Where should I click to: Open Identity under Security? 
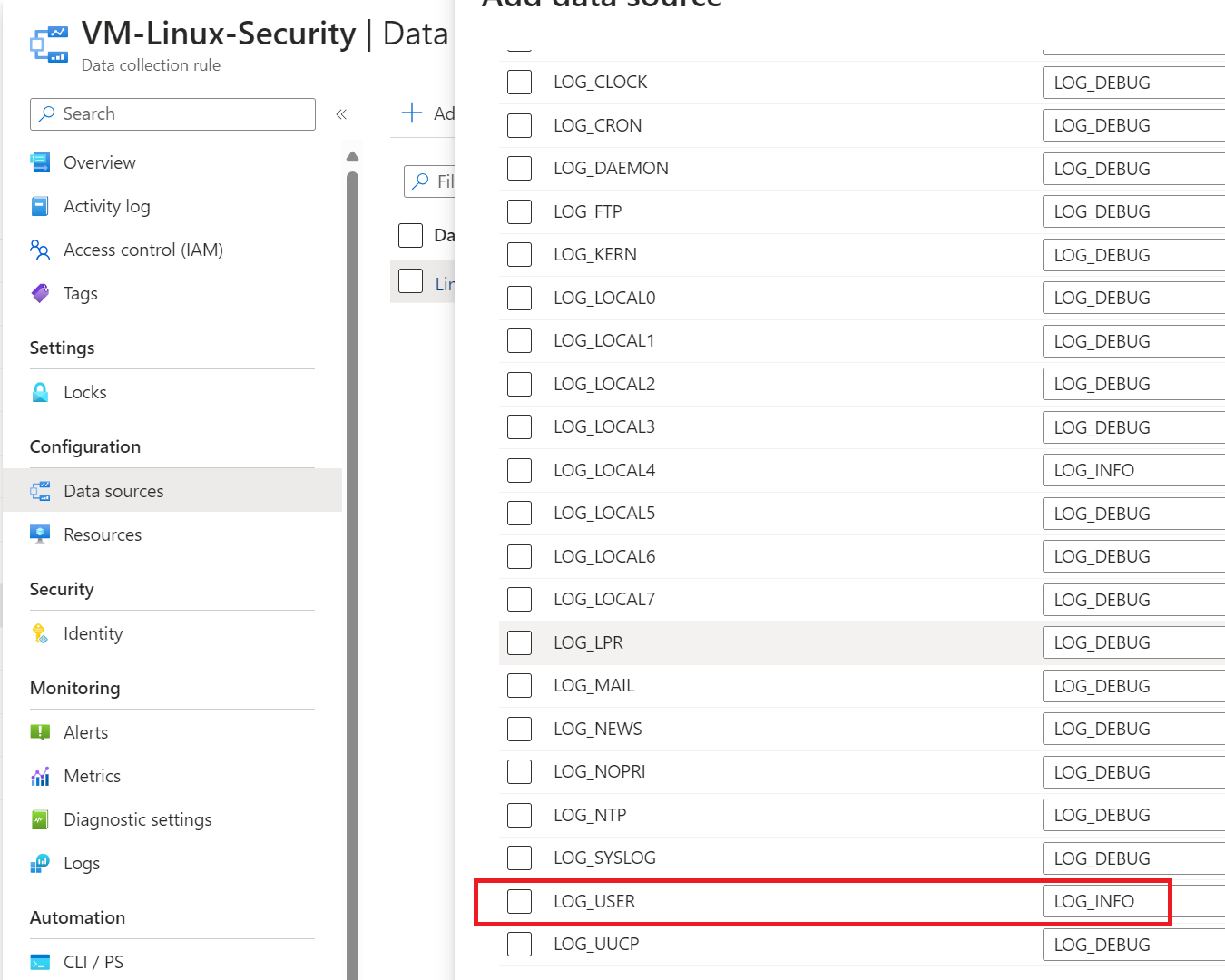pos(93,633)
